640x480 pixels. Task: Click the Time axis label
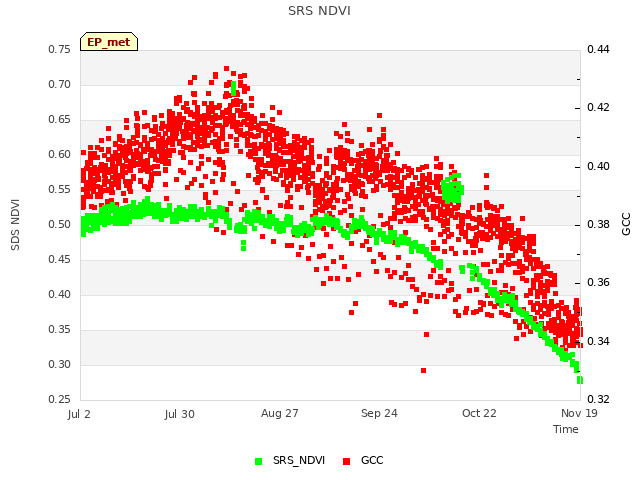tap(565, 429)
